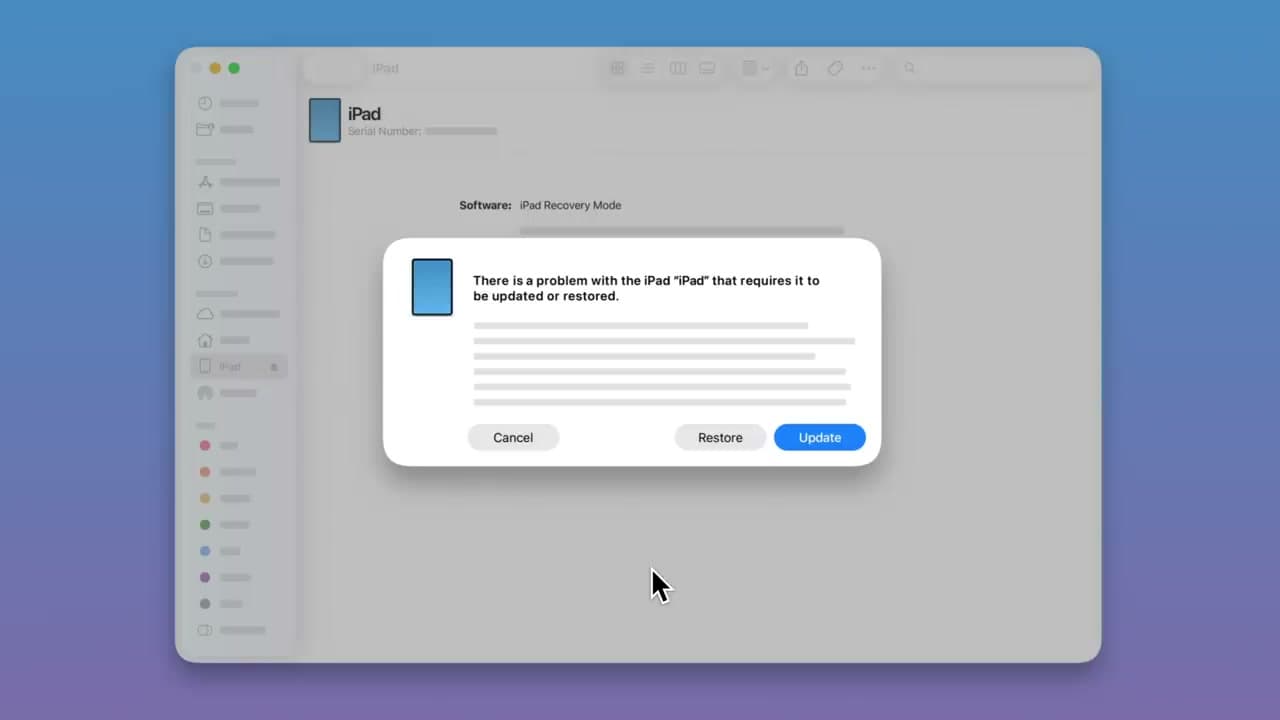The height and width of the screenshot is (720, 1280).
Task: Click the green zoom window button
Action: click(x=234, y=68)
